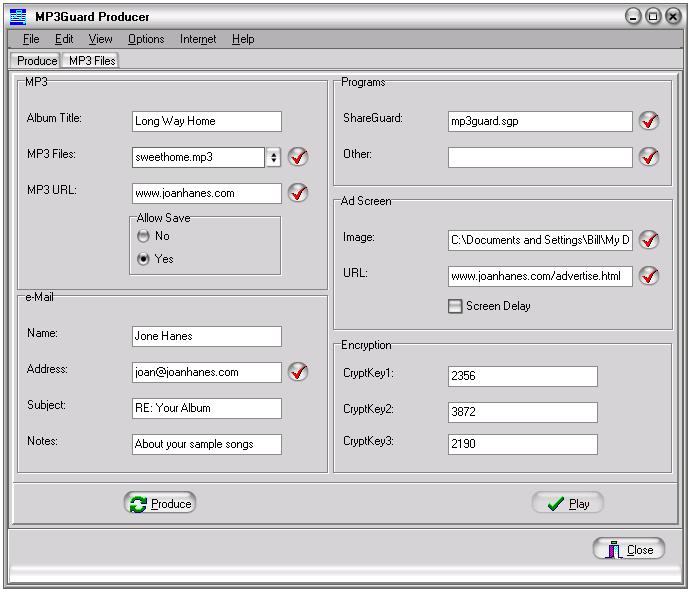
Task: Open the Help menu
Action: [x=243, y=39]
